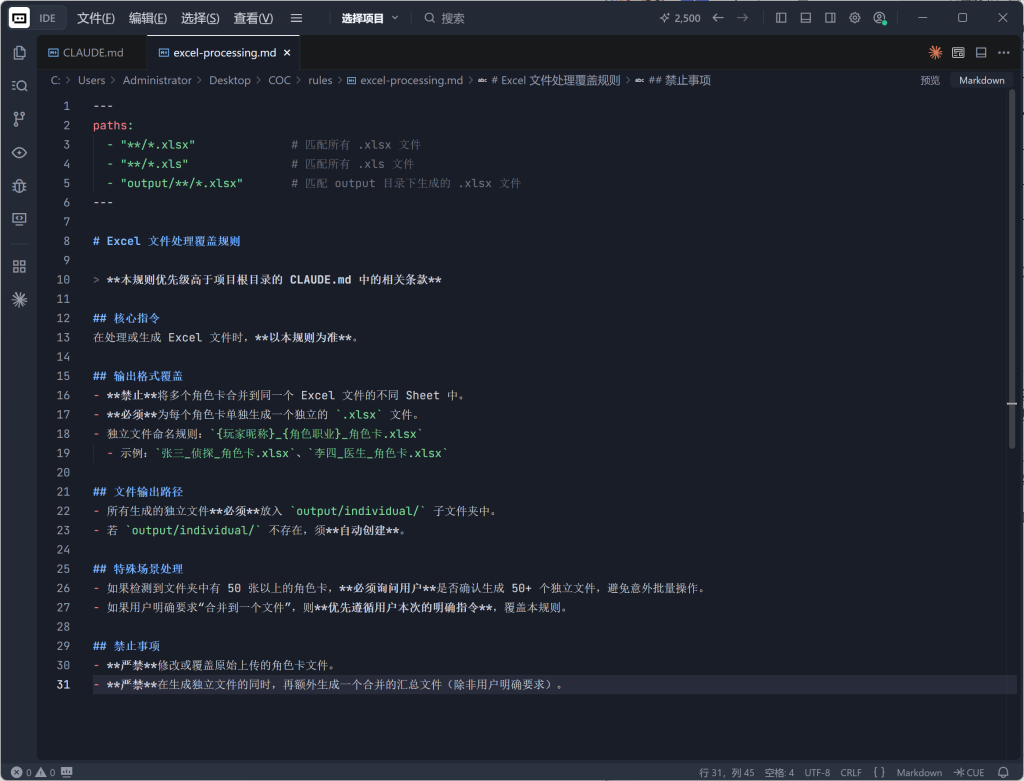The width and height of the screenshot is (1024, 781).
Task: Click the curly braces icon in status bar
Action: [x=879, y=773]
